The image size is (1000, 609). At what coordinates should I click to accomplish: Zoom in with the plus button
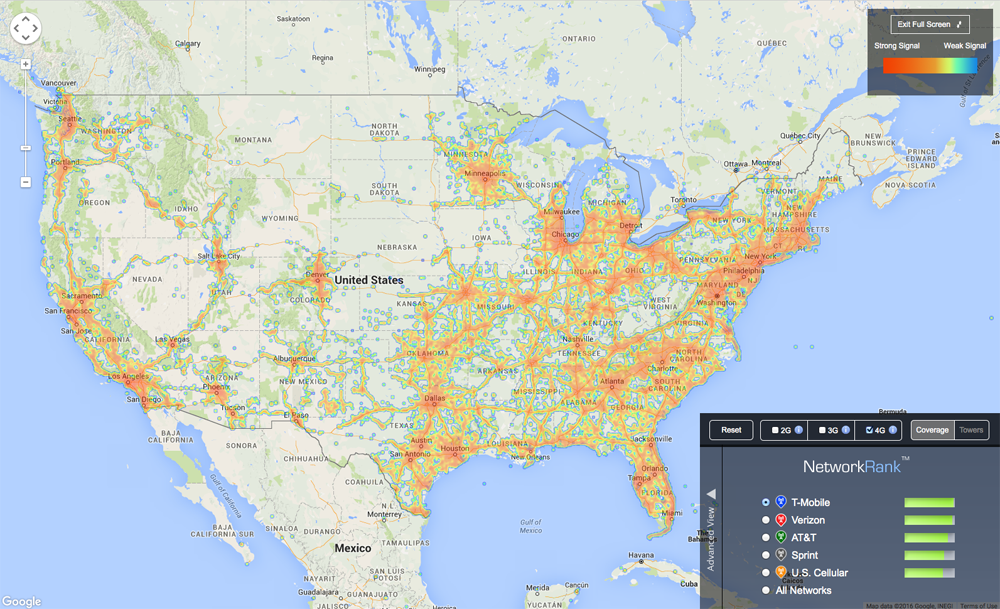click(26, 64)
